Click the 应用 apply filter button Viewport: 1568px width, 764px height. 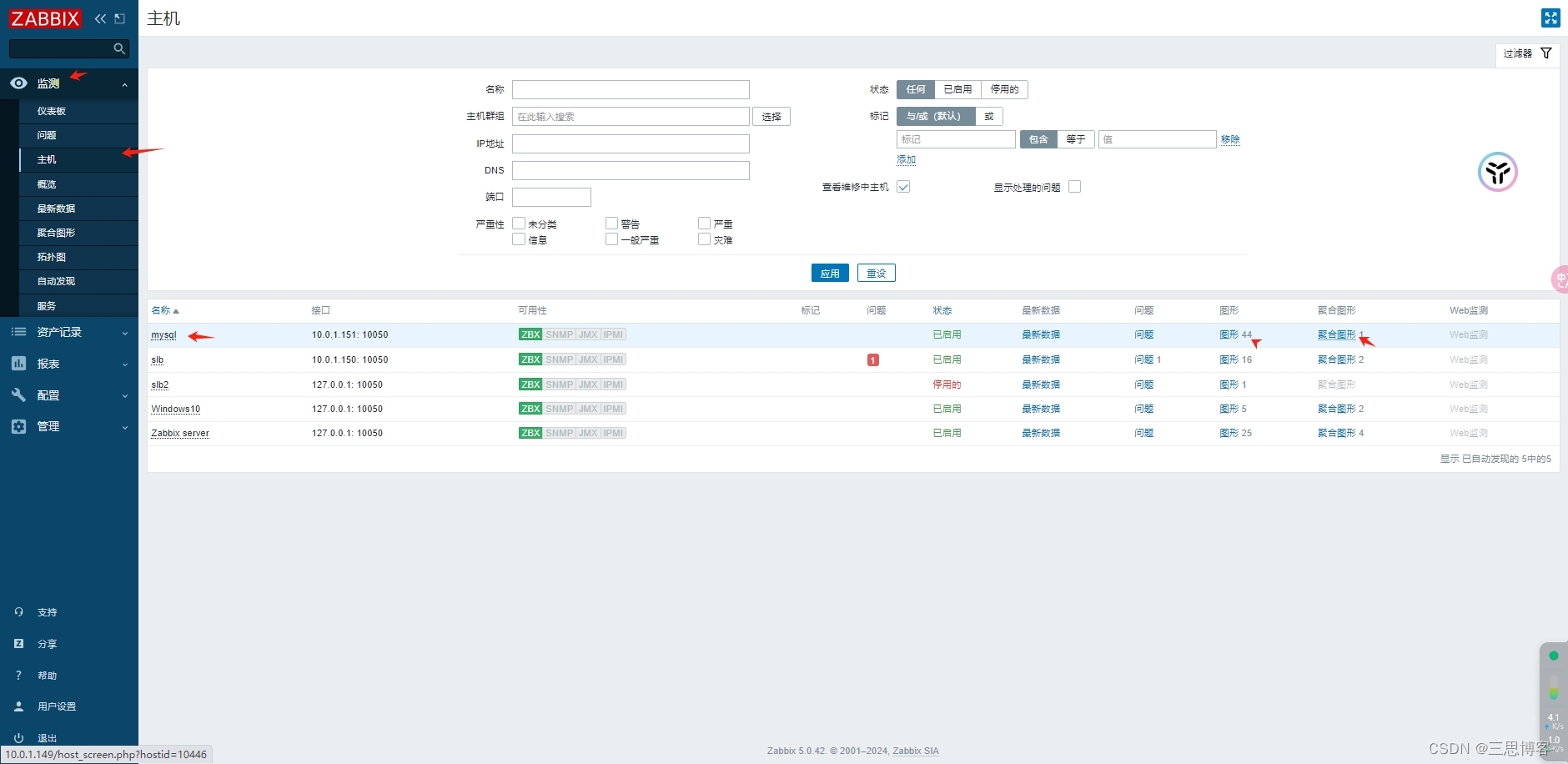(x=830, y=273)
